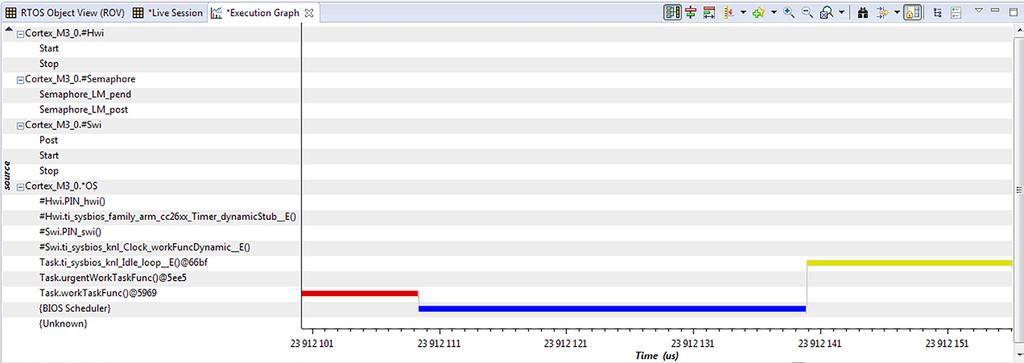Select the Stop row under Hwi
Screen dimensions: 1024x363
tap(49, 64)
